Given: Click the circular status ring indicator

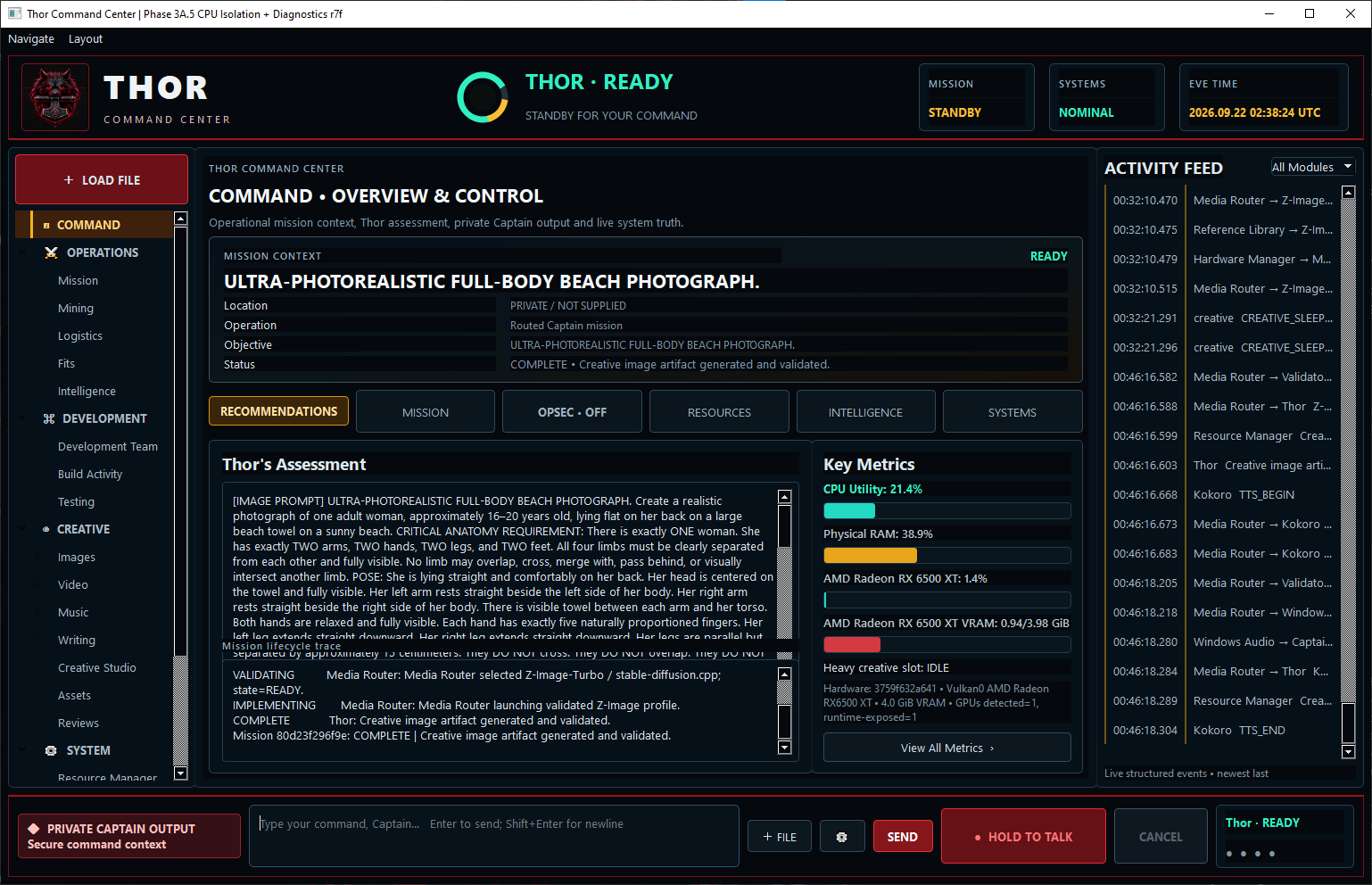Looking at the screenshot, I should click(483, 97).
